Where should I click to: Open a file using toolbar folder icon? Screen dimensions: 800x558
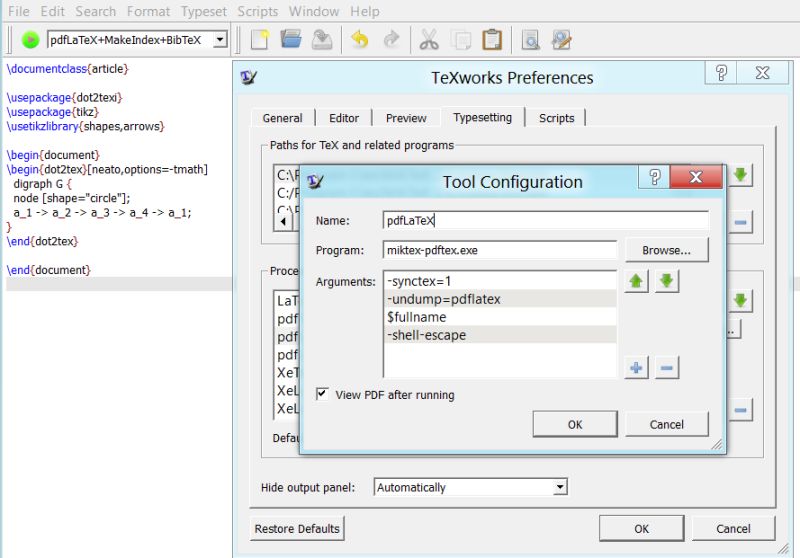(x=291, y=40)
